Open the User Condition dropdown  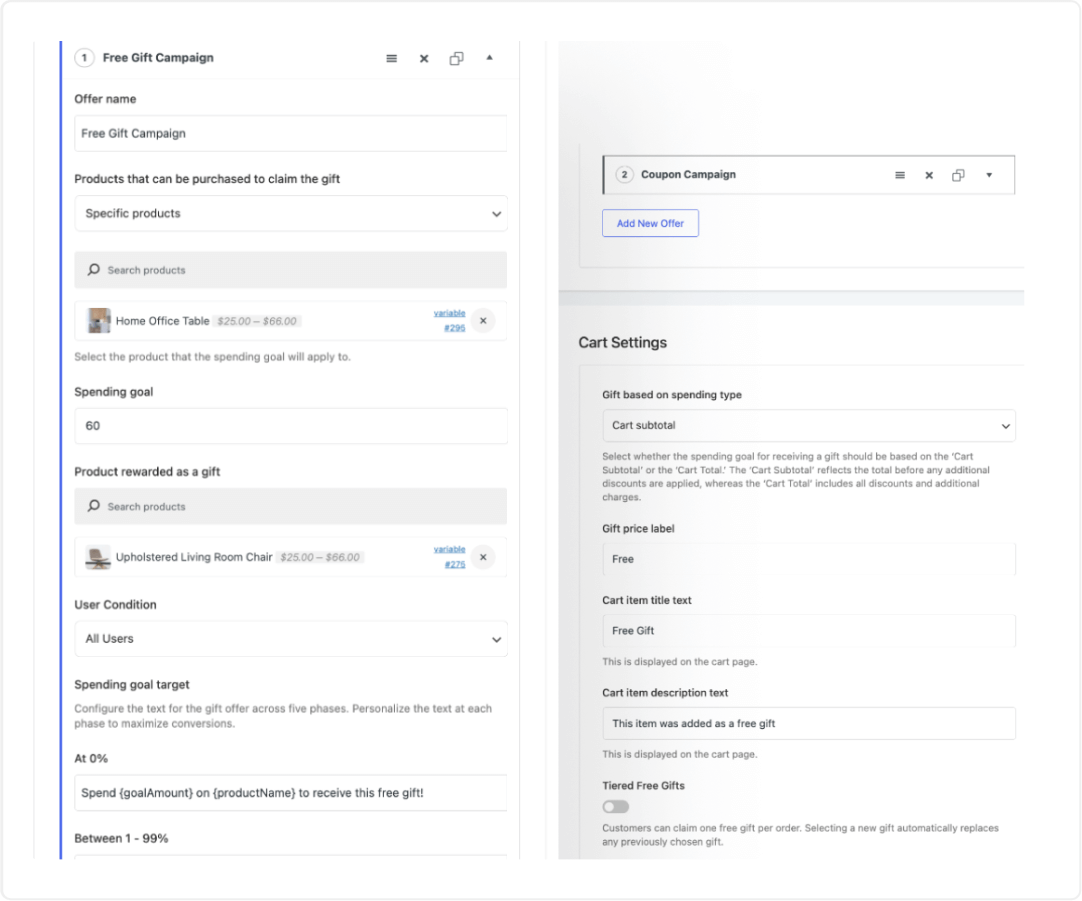point(291,639)
